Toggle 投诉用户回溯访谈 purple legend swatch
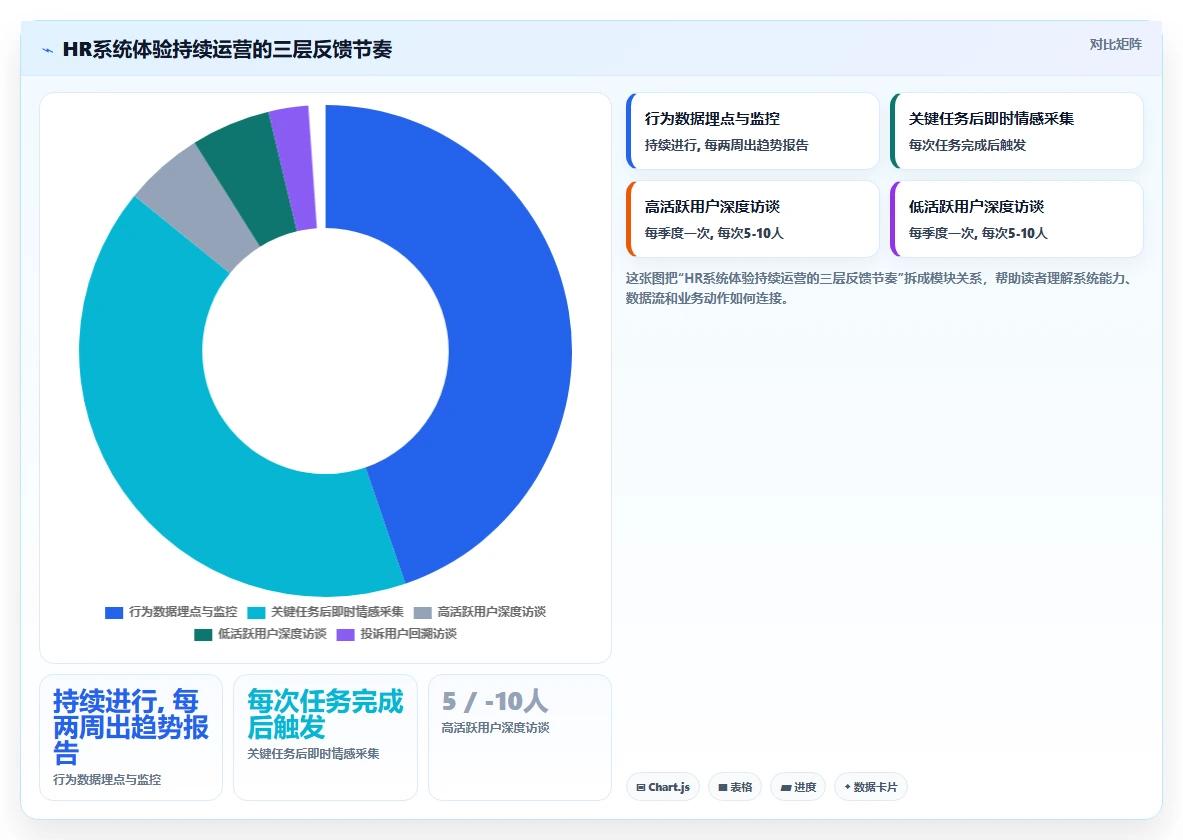Viewport: 1183px width, 840px height. [x=346, y=635]
